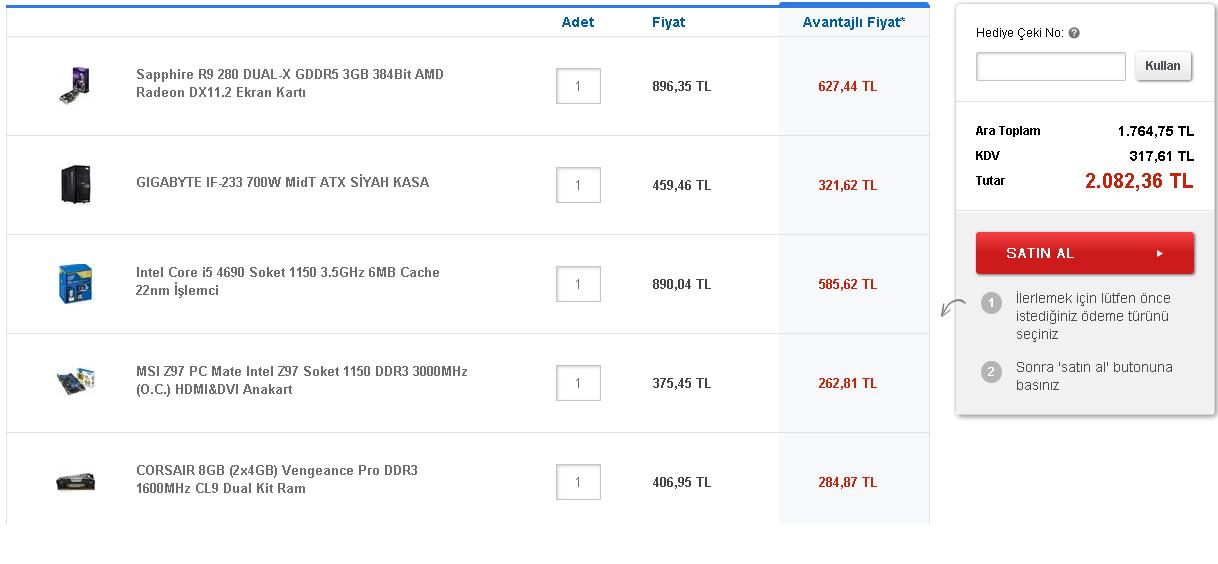The width and height of the screenshot is (1218, 564).
Task: Click the arrow icon on SATIN AL button
Action: point(1160,253)
